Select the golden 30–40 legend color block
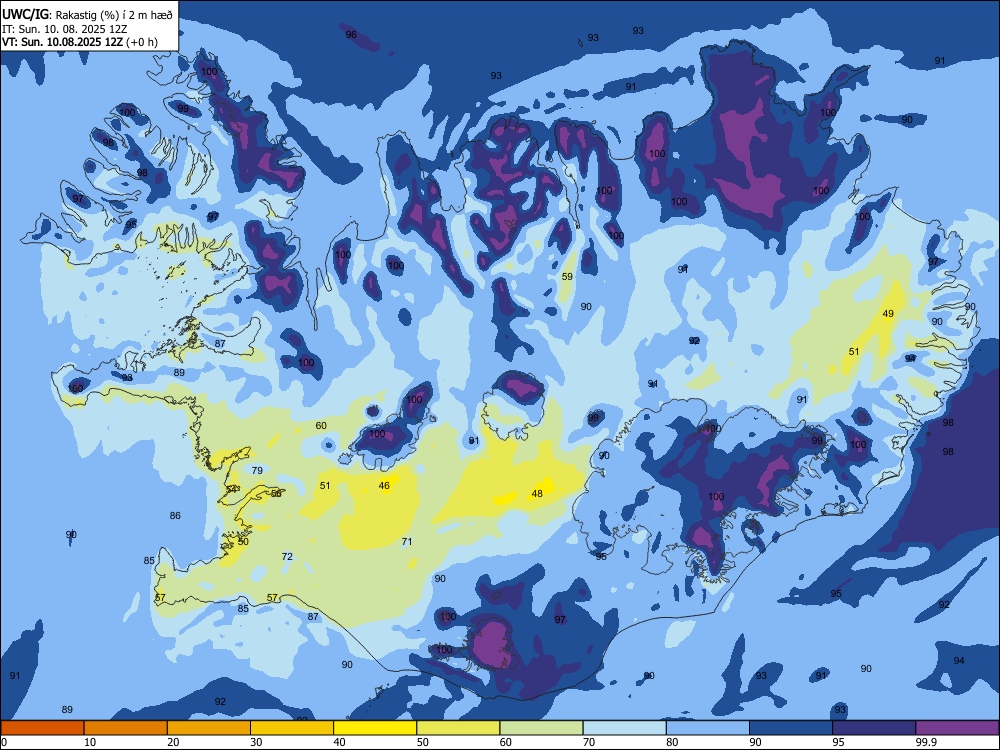Image resolution: width=1000 pixels, height=750 pixels. click(292, 728)
